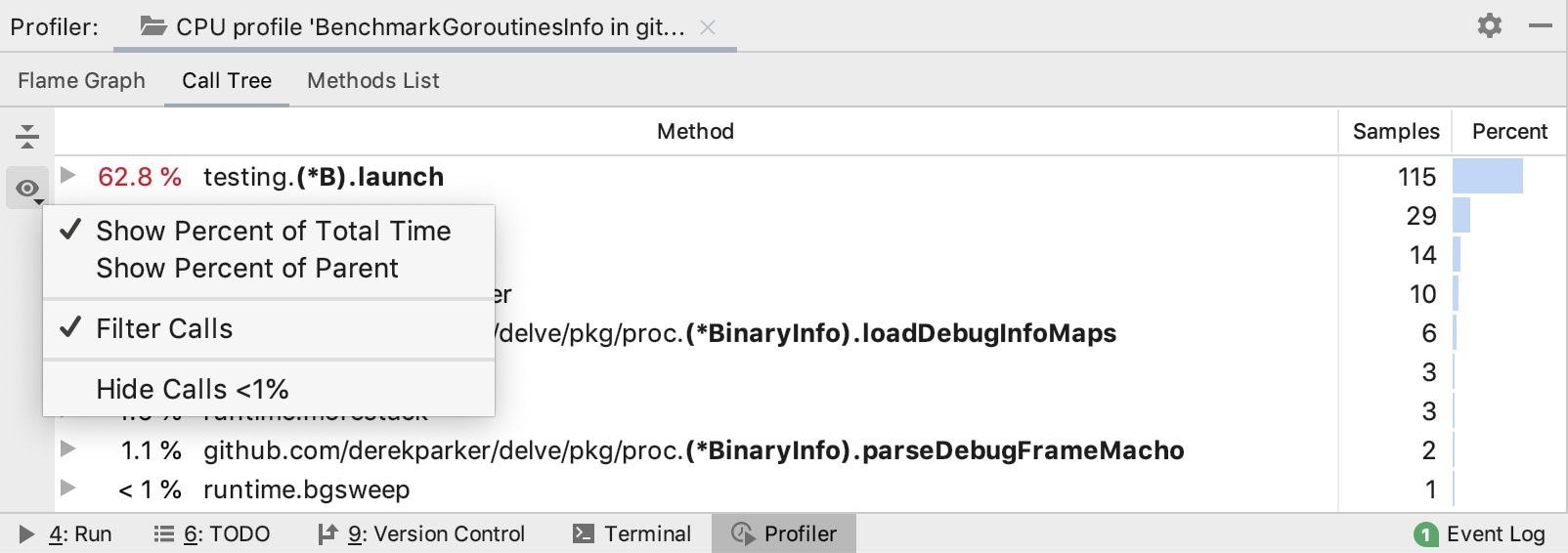Enable Show Percent of Parent option

(x=246, y=268)
